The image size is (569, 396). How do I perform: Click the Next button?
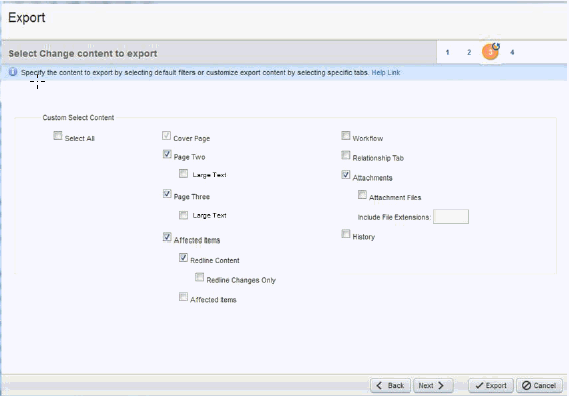tap(433, 385)
